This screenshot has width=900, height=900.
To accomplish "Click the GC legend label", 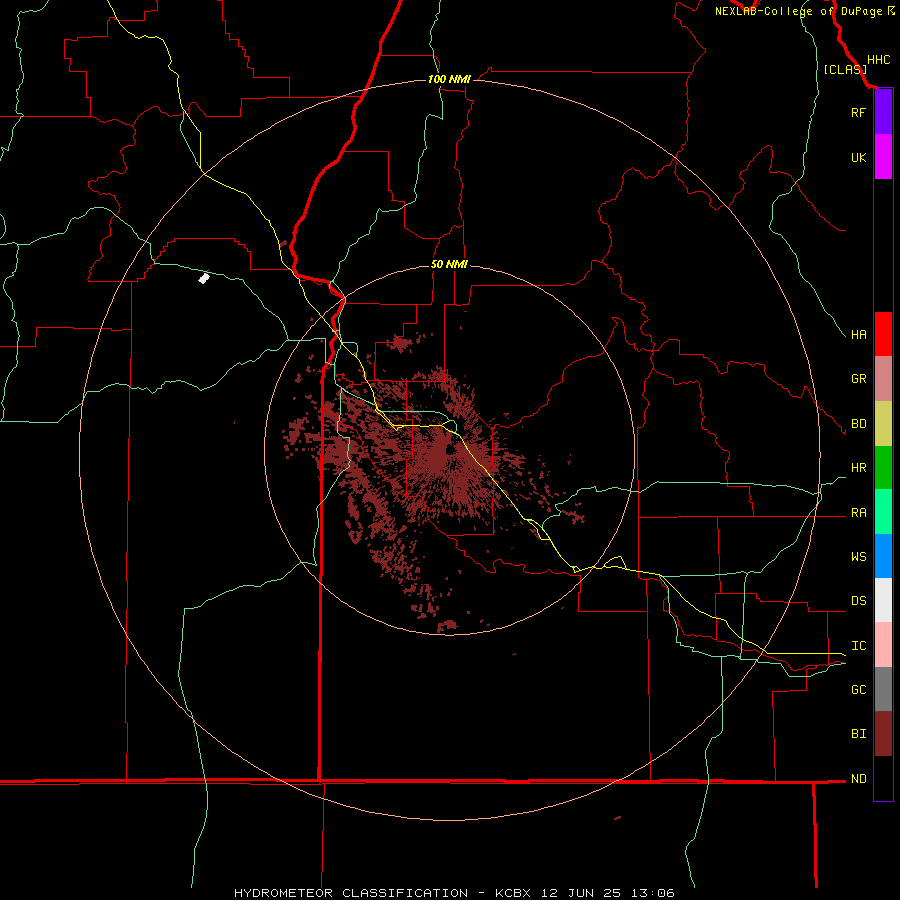I will tap(859, 689).
